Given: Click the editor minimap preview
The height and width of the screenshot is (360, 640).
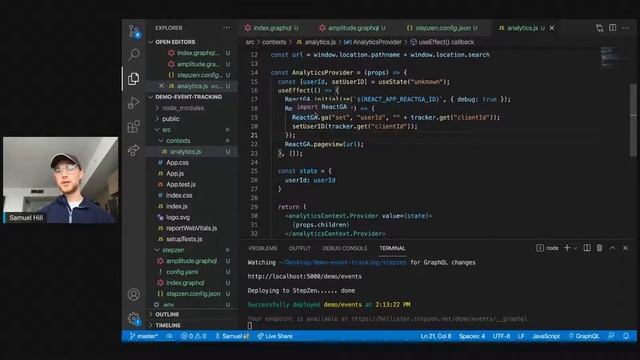Looking at the screenshot, I should (x=611, y=57).
